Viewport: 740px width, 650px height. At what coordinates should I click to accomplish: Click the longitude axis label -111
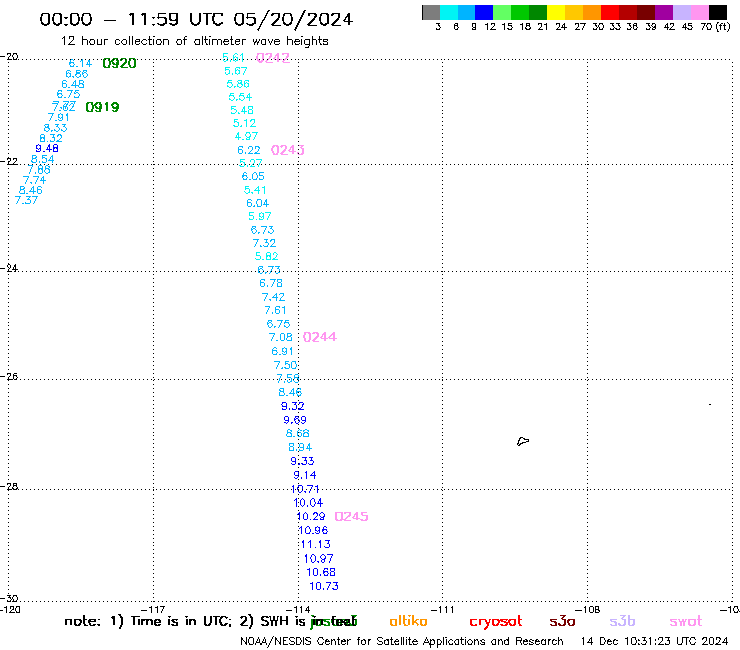pos(443,609)
